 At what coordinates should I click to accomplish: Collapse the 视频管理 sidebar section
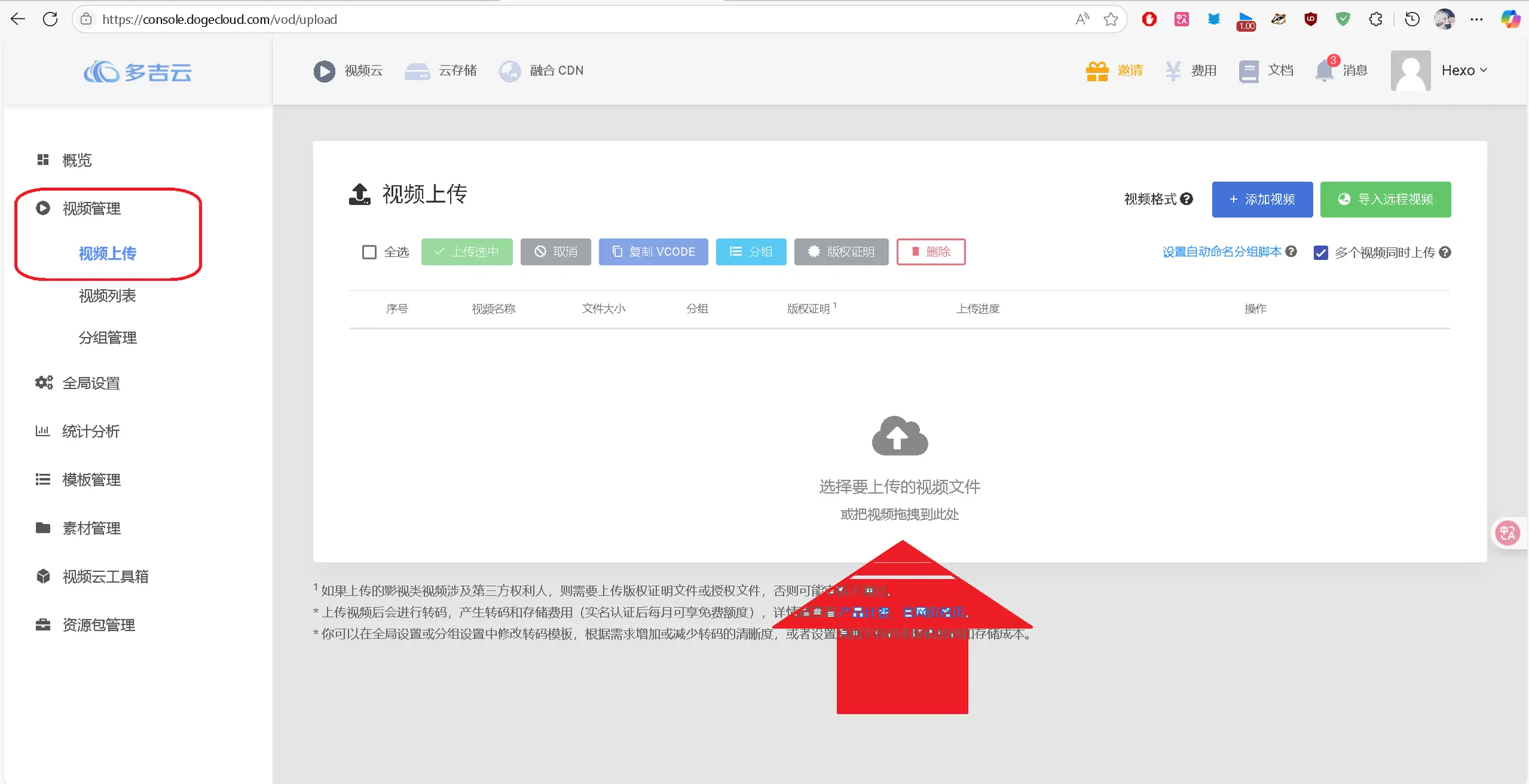[92, 209]
